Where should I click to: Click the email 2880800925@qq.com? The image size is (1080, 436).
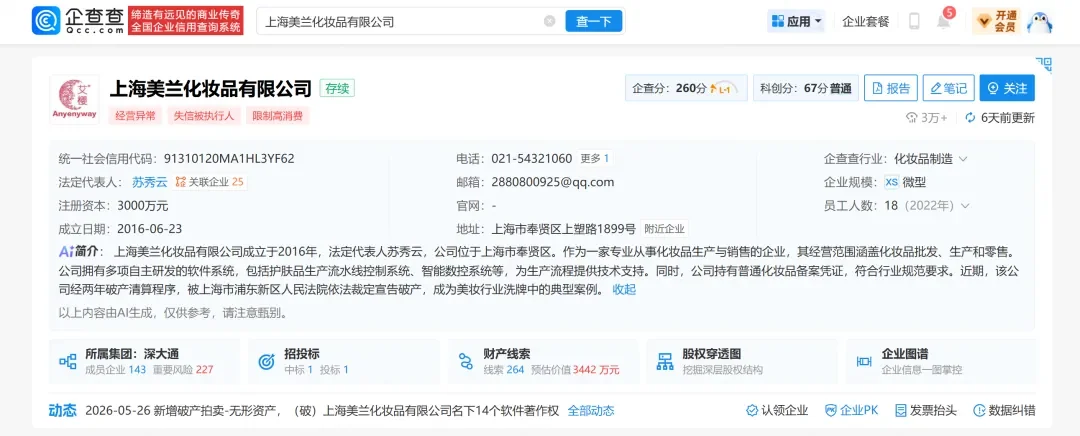coord(552,183)
